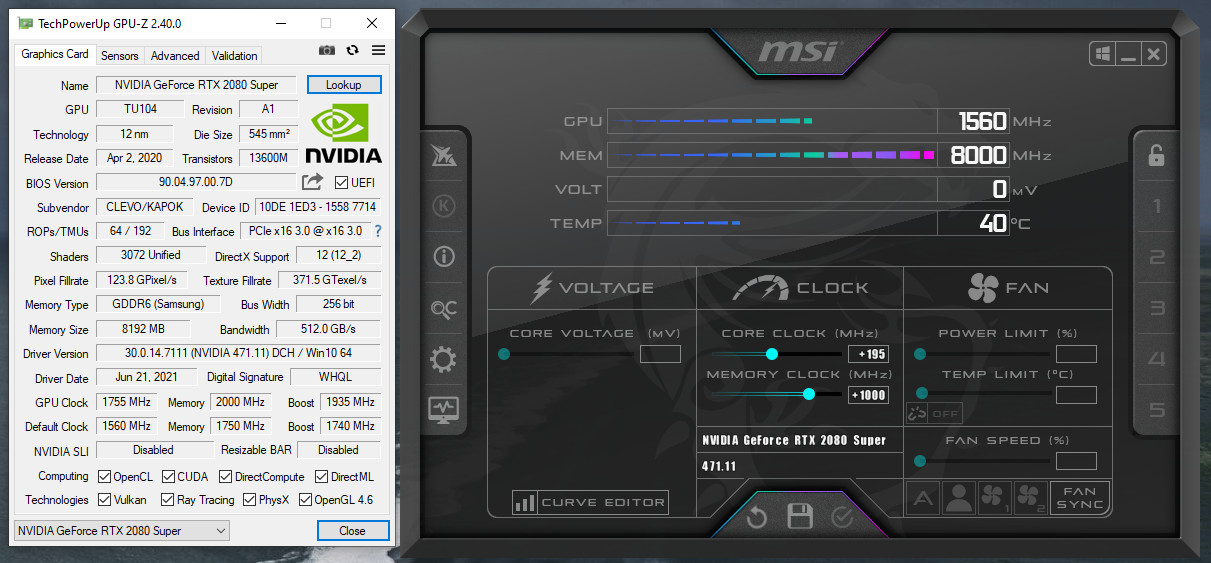Image resolution: width=1211 pixels, height=563 pixels.
Task: Select the fan 1 icon
Action: (x=995, y=498)
